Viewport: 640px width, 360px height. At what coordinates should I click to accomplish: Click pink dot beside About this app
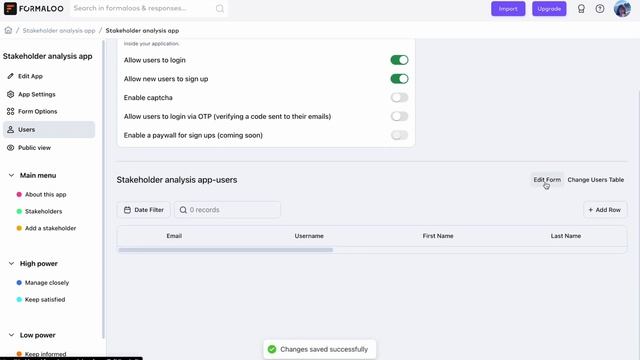[19, 194]
